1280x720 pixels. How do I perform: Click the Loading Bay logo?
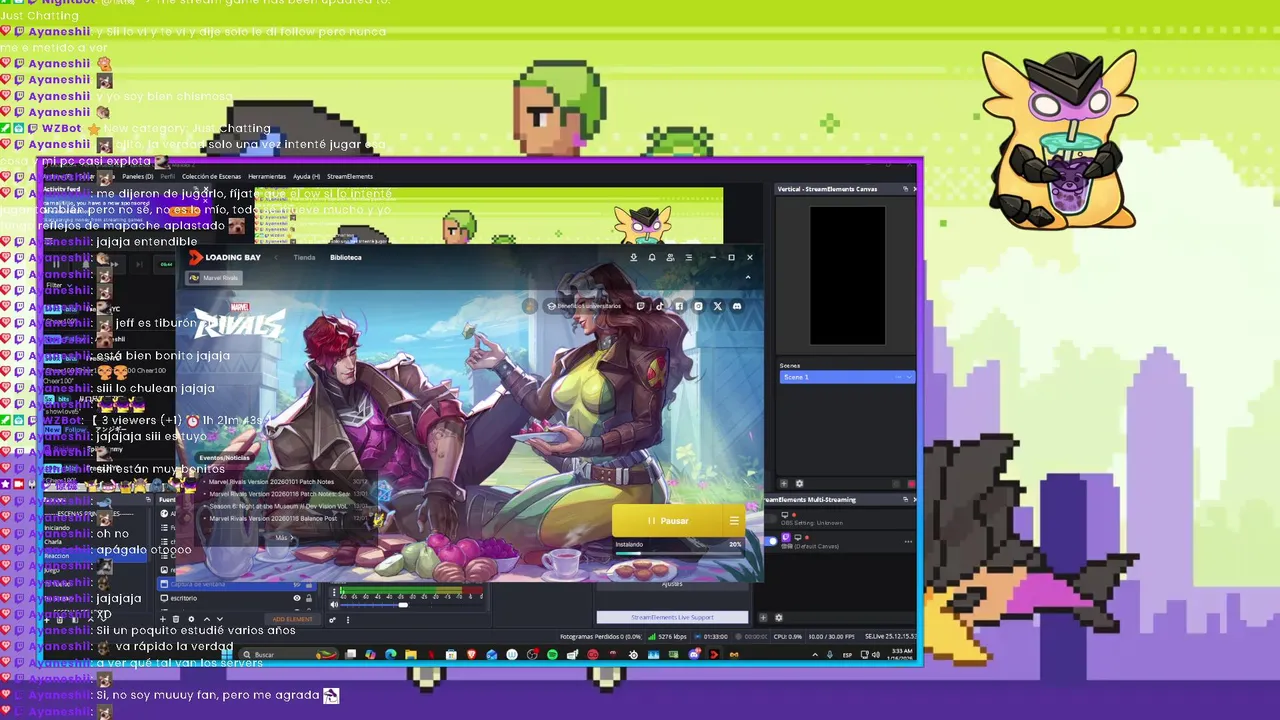[x=225, y=257]
